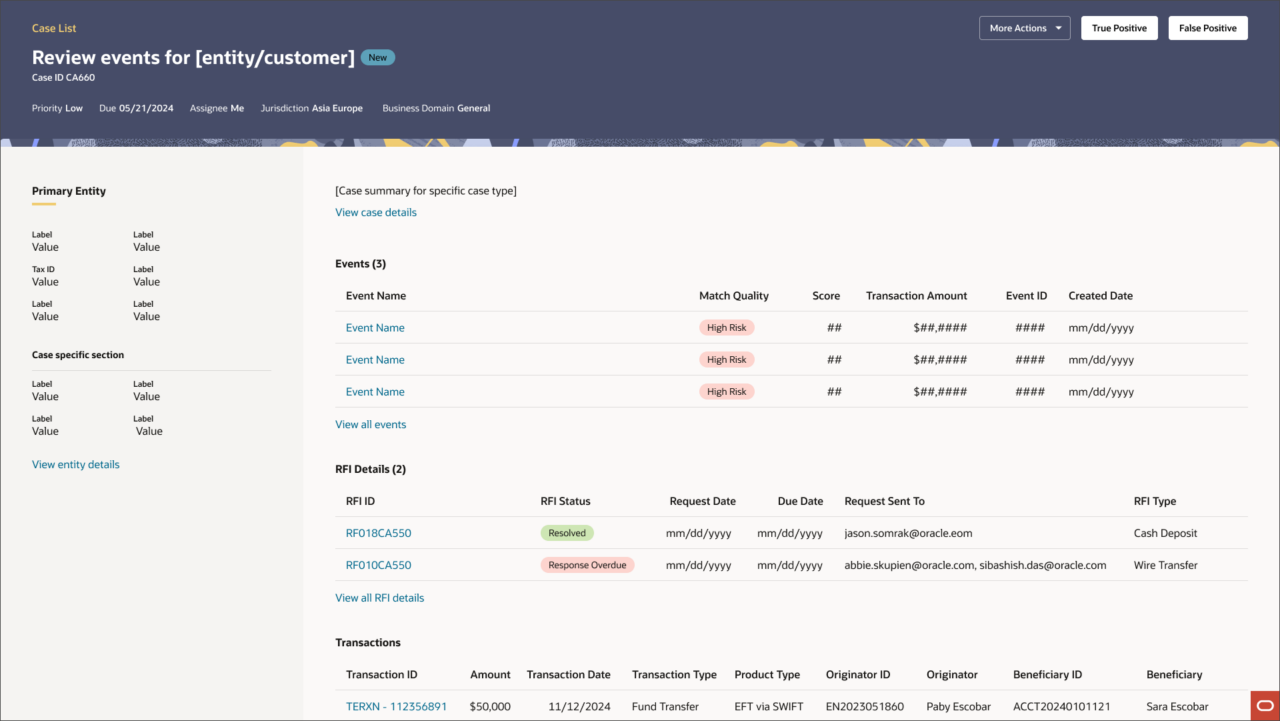Open View all events link
Screen dimensions: 1280x721
click(371, 424)
